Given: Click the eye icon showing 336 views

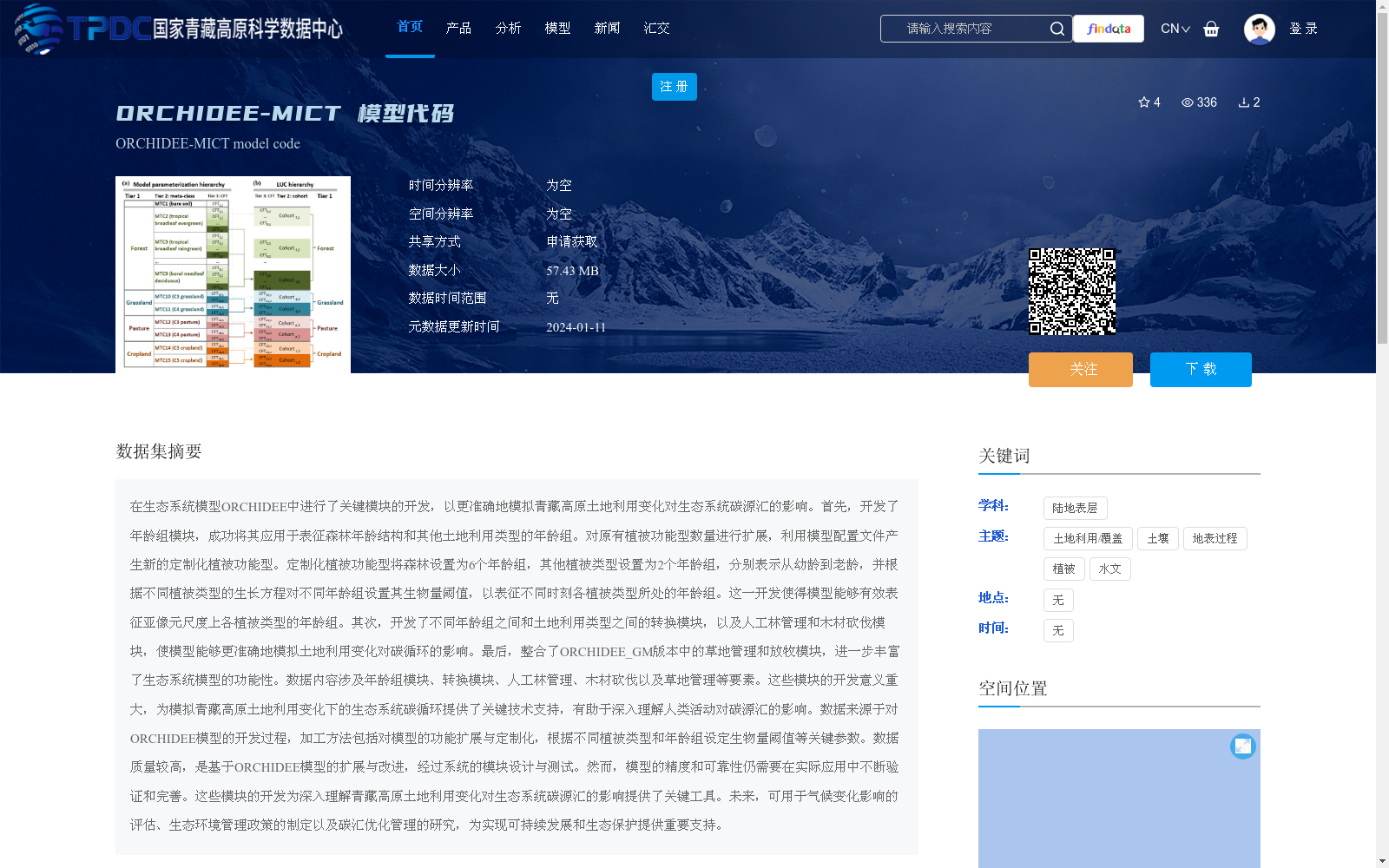Looking at the screenshot, I should coord(1186,102).
